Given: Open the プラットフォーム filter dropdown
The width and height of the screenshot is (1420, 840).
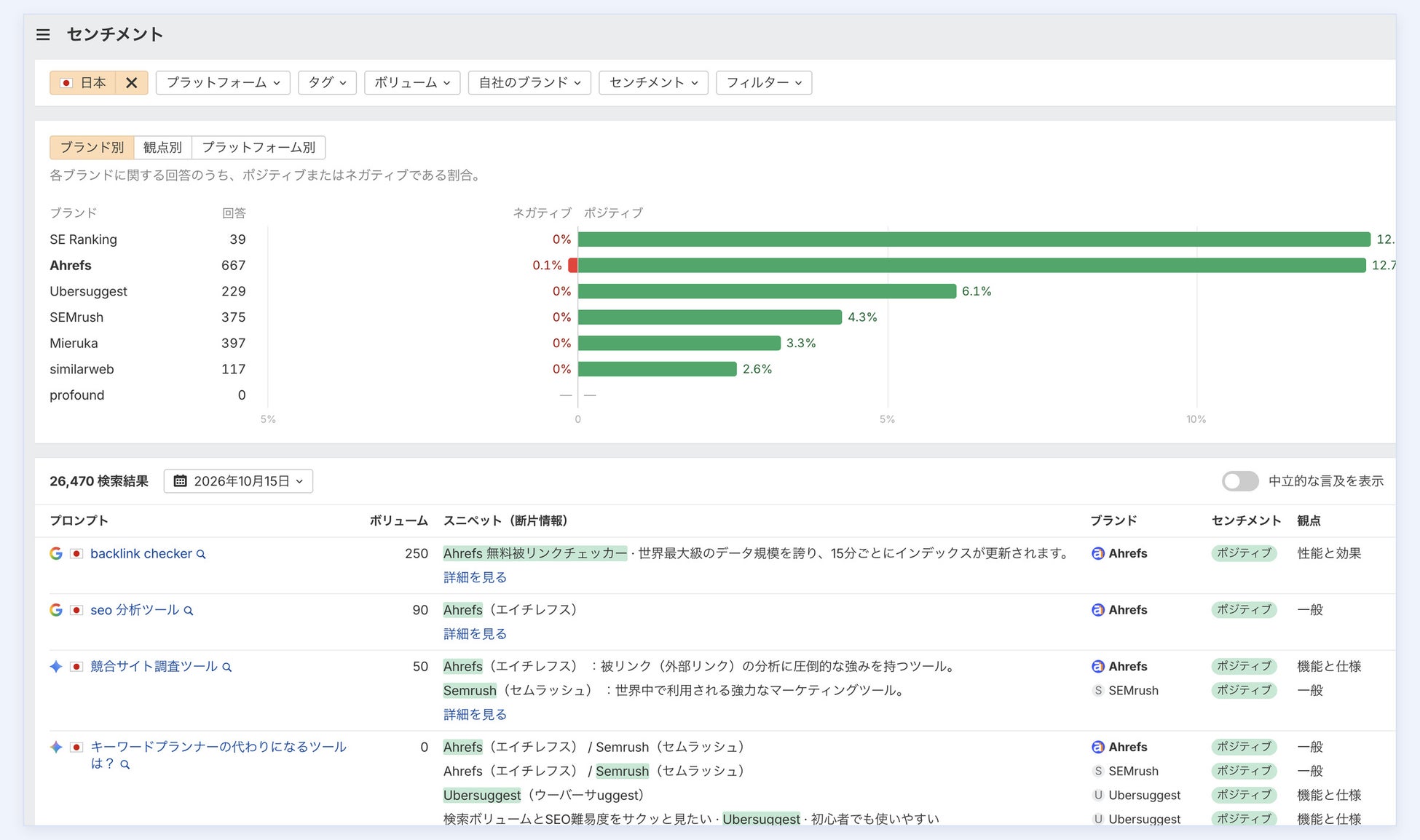Looking at the screenshot, I should click(223, 83).
